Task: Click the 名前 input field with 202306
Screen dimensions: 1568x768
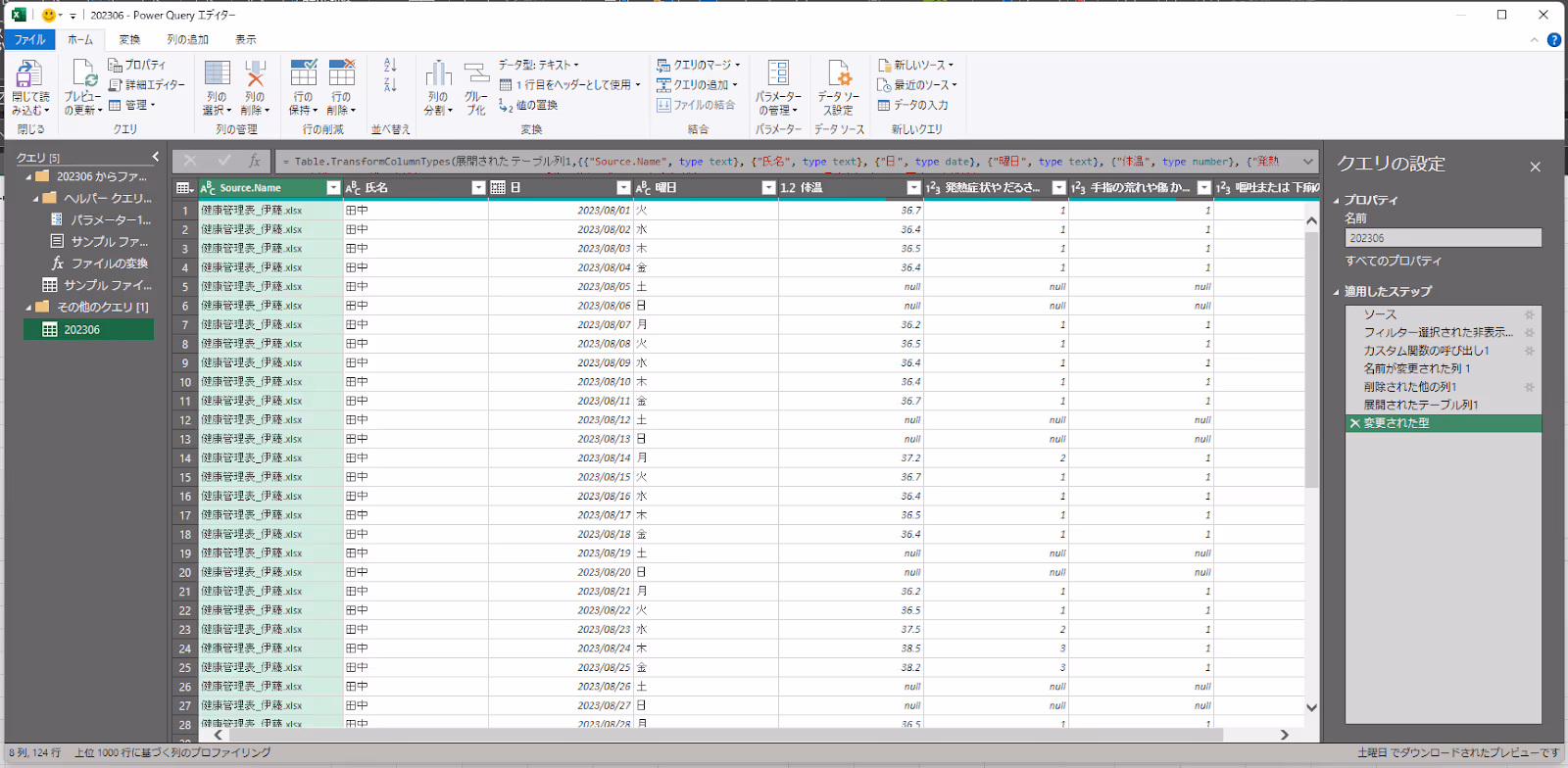Action: click(x=1443, y=238)
